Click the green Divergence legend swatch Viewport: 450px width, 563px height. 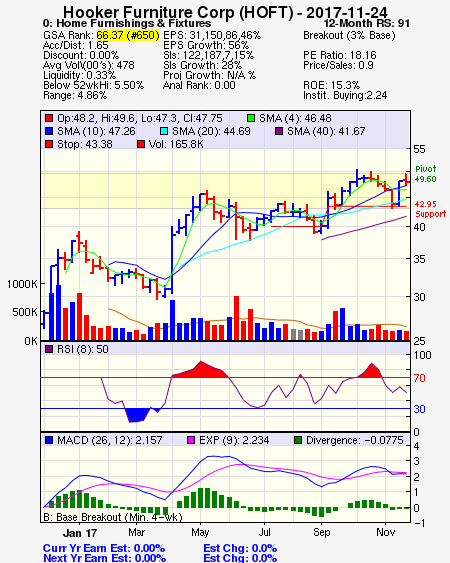298,440
